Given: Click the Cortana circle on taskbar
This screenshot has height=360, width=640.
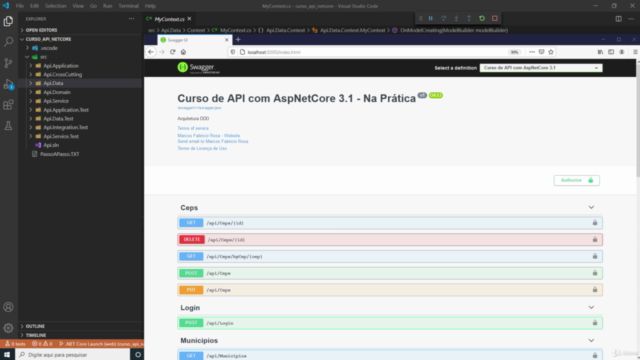Looking at the screenshot, I should (138, 355).
